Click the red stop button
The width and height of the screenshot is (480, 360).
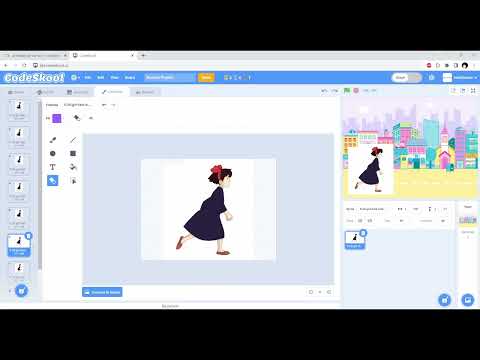[x=356, y=90]
